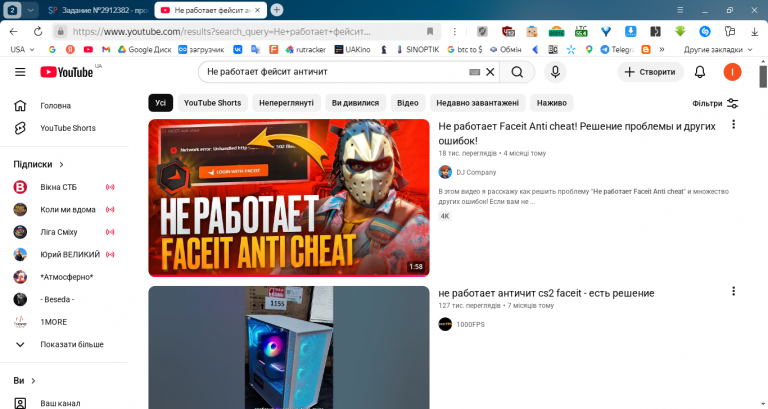
Task: Select the YouTube Shorts filter chip
Action: click(x=213, y=103)
